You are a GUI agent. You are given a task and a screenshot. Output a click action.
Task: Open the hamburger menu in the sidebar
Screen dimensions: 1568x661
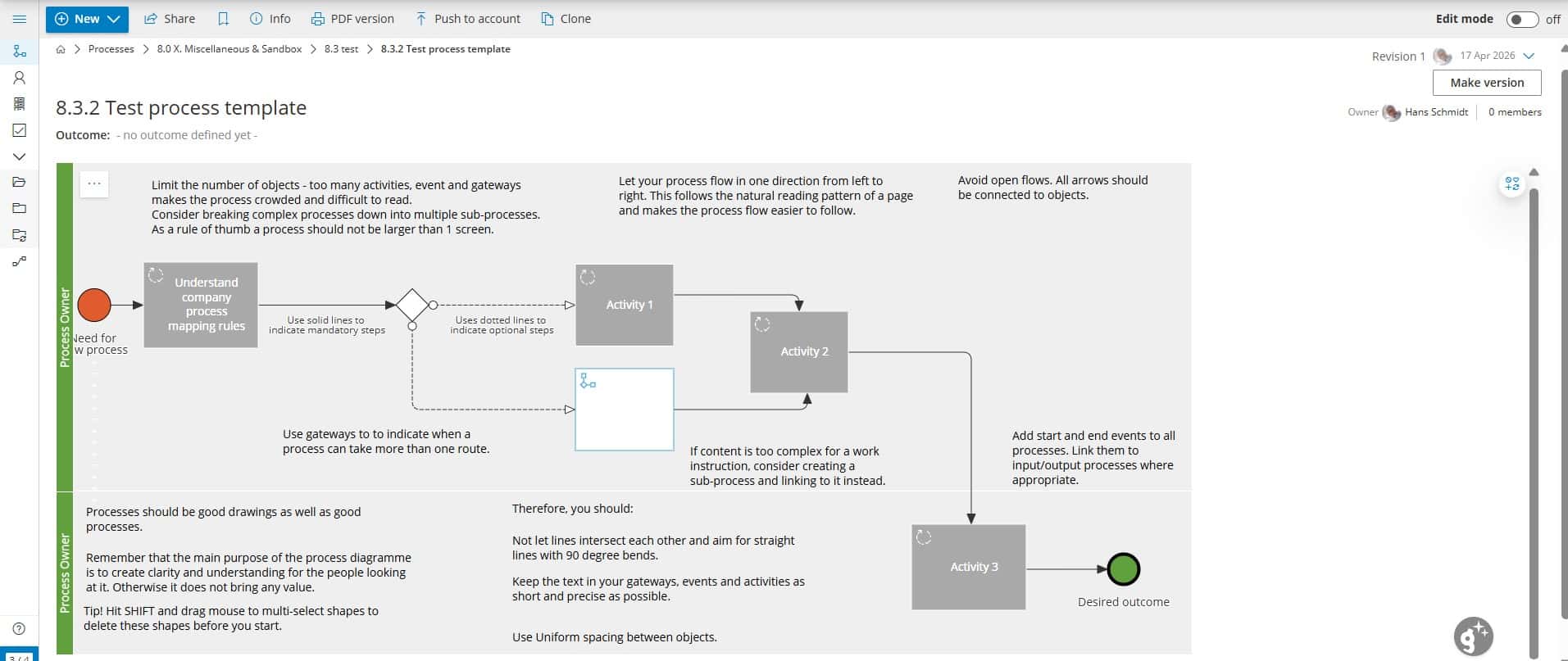(20, 19)
